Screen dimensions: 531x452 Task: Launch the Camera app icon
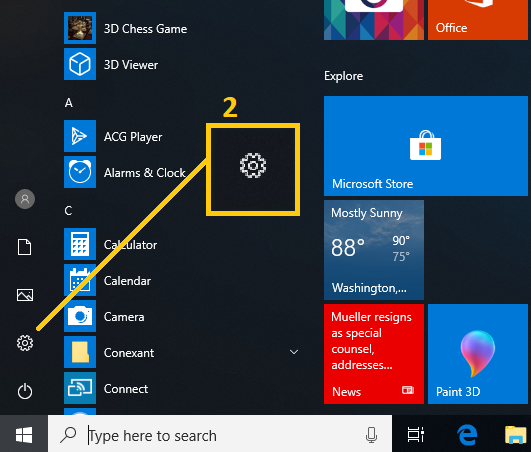[80, 316]
